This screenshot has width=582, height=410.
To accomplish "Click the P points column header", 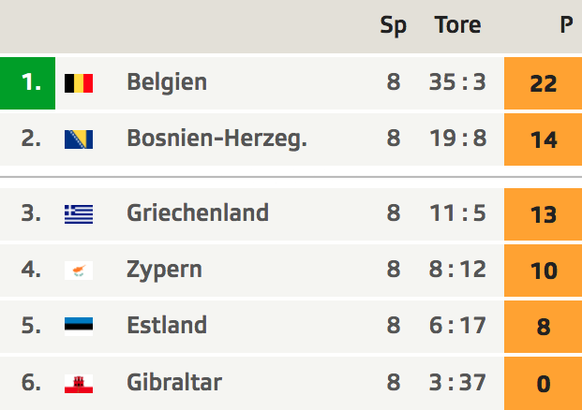I will pos(566,25).
